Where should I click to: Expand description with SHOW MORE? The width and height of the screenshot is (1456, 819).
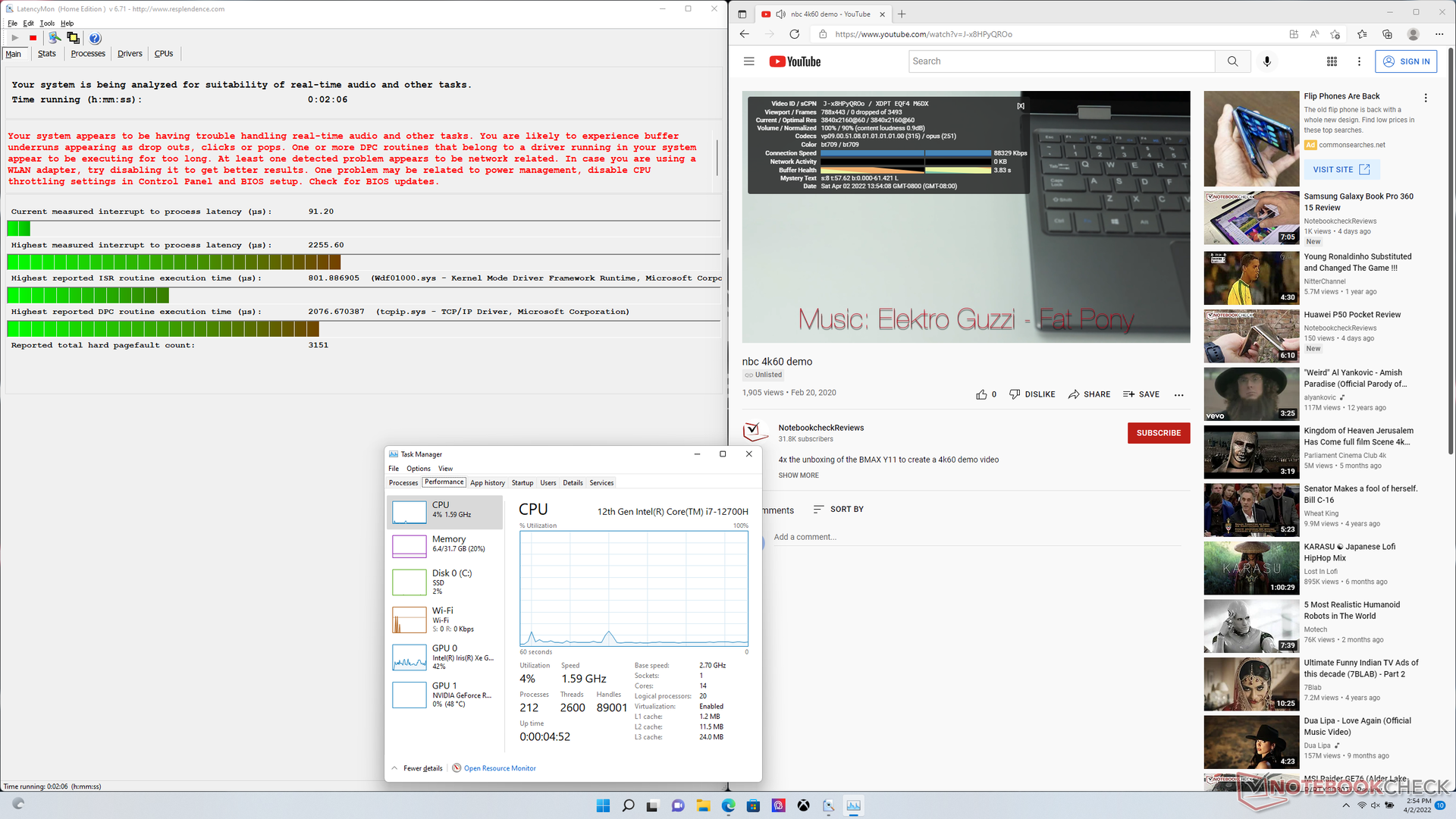click(798, 475)
